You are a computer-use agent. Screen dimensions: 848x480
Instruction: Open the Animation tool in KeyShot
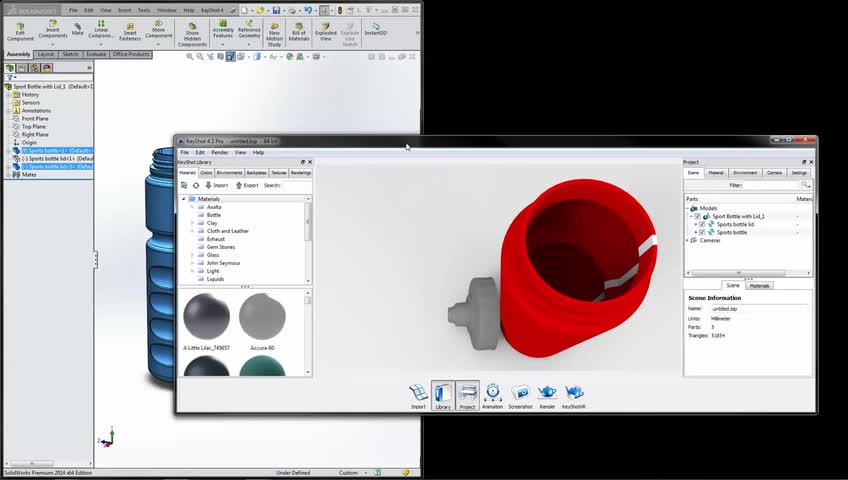[492, 396]
